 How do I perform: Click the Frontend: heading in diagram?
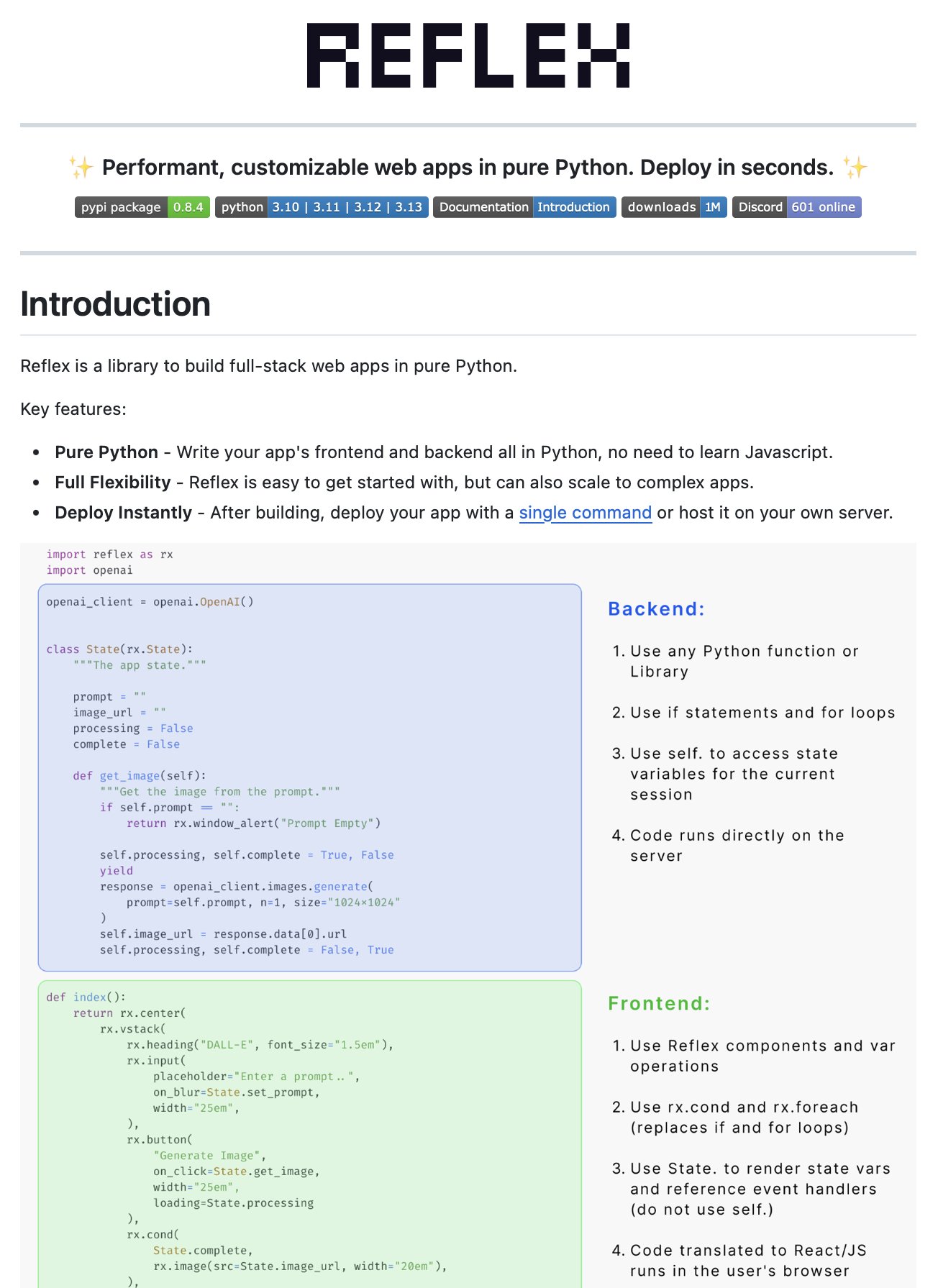[659, 1004]
